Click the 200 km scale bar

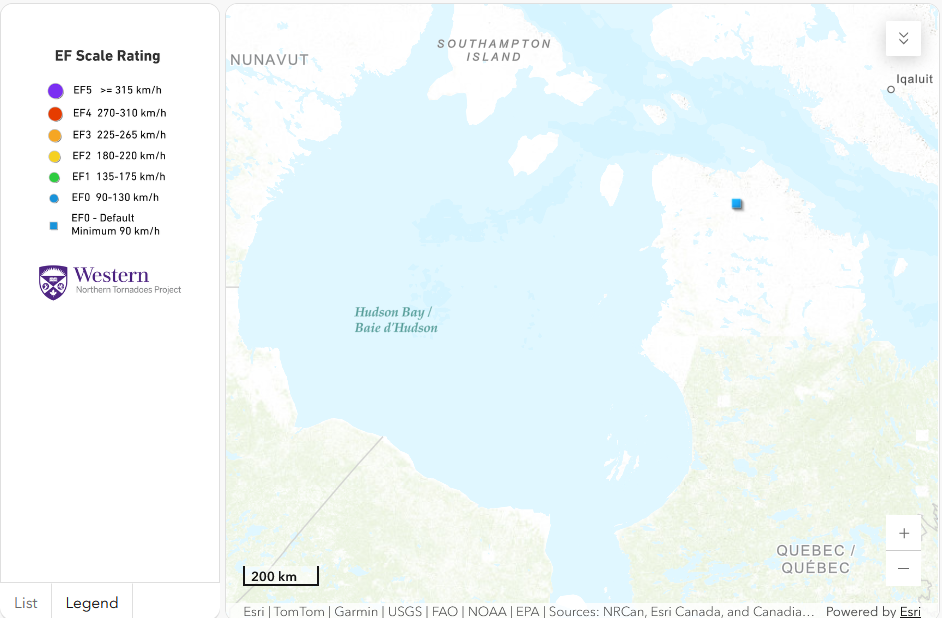281,575
